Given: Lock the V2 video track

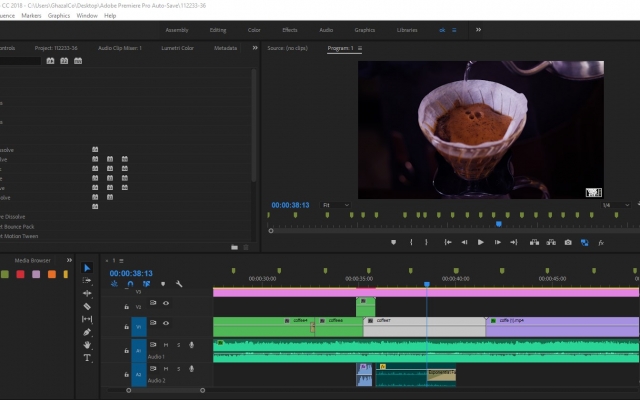Looking at the screenshot, I should point(127,307).
